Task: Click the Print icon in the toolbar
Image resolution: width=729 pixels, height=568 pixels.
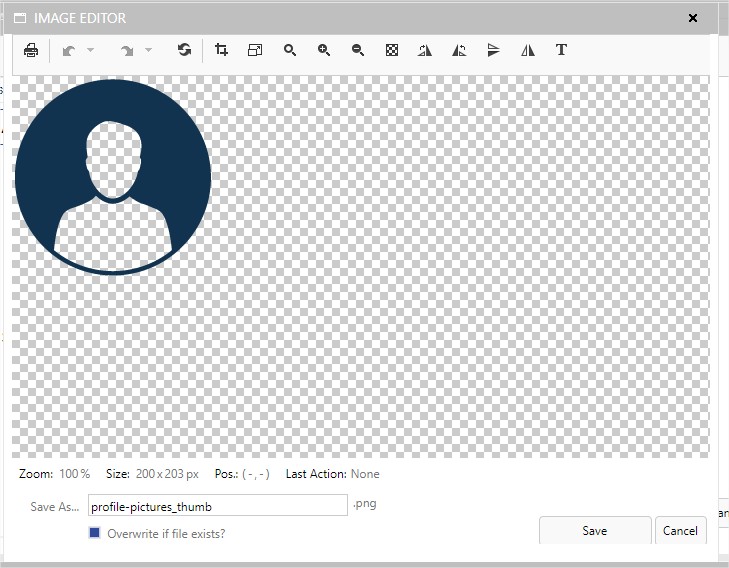Action: tap(31, 50)
